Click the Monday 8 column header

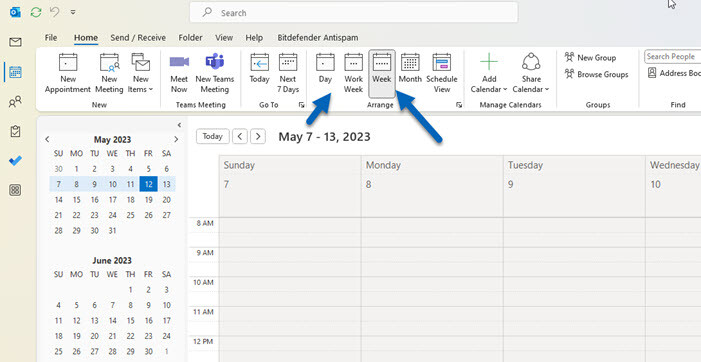pyautogui.click(x=432, y=186)
